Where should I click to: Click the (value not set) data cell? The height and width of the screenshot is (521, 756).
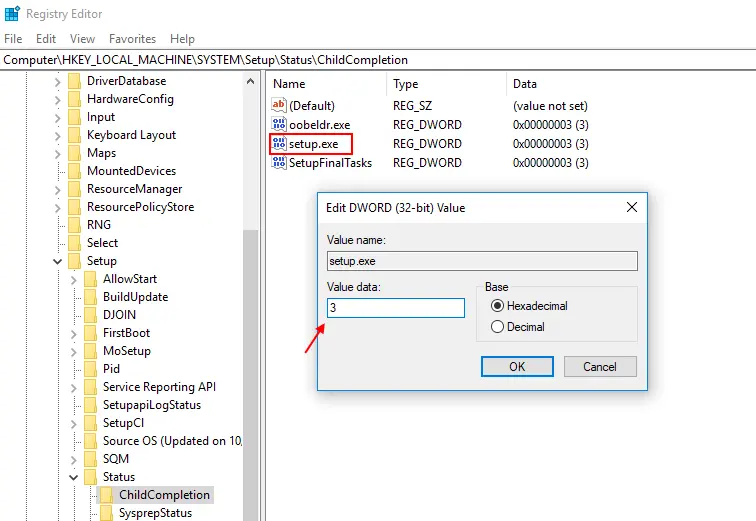[550, 106]
